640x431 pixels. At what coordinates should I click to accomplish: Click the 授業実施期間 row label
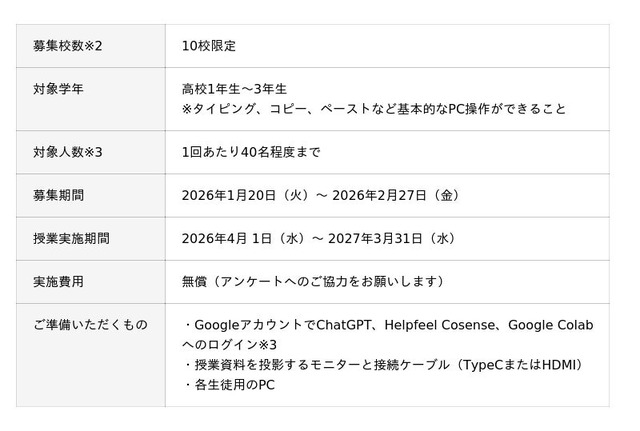[x=71, y=238]
